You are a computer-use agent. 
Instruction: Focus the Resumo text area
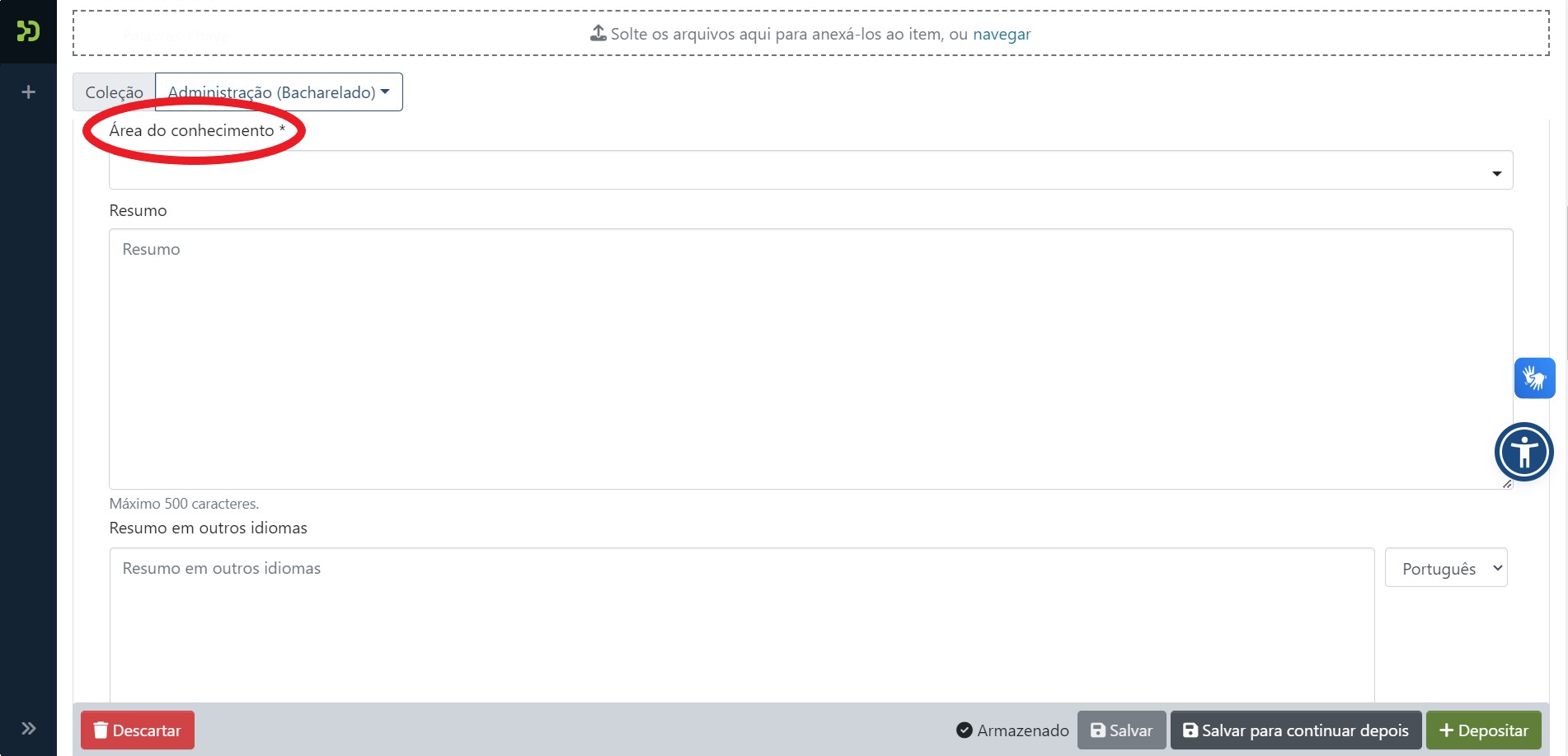810,359
